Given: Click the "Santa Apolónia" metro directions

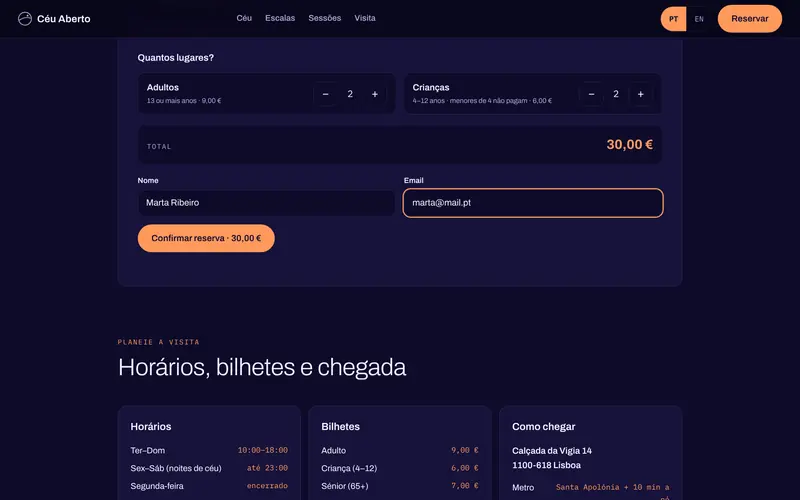Looking at the screenshot, I should tap(612, 491).
